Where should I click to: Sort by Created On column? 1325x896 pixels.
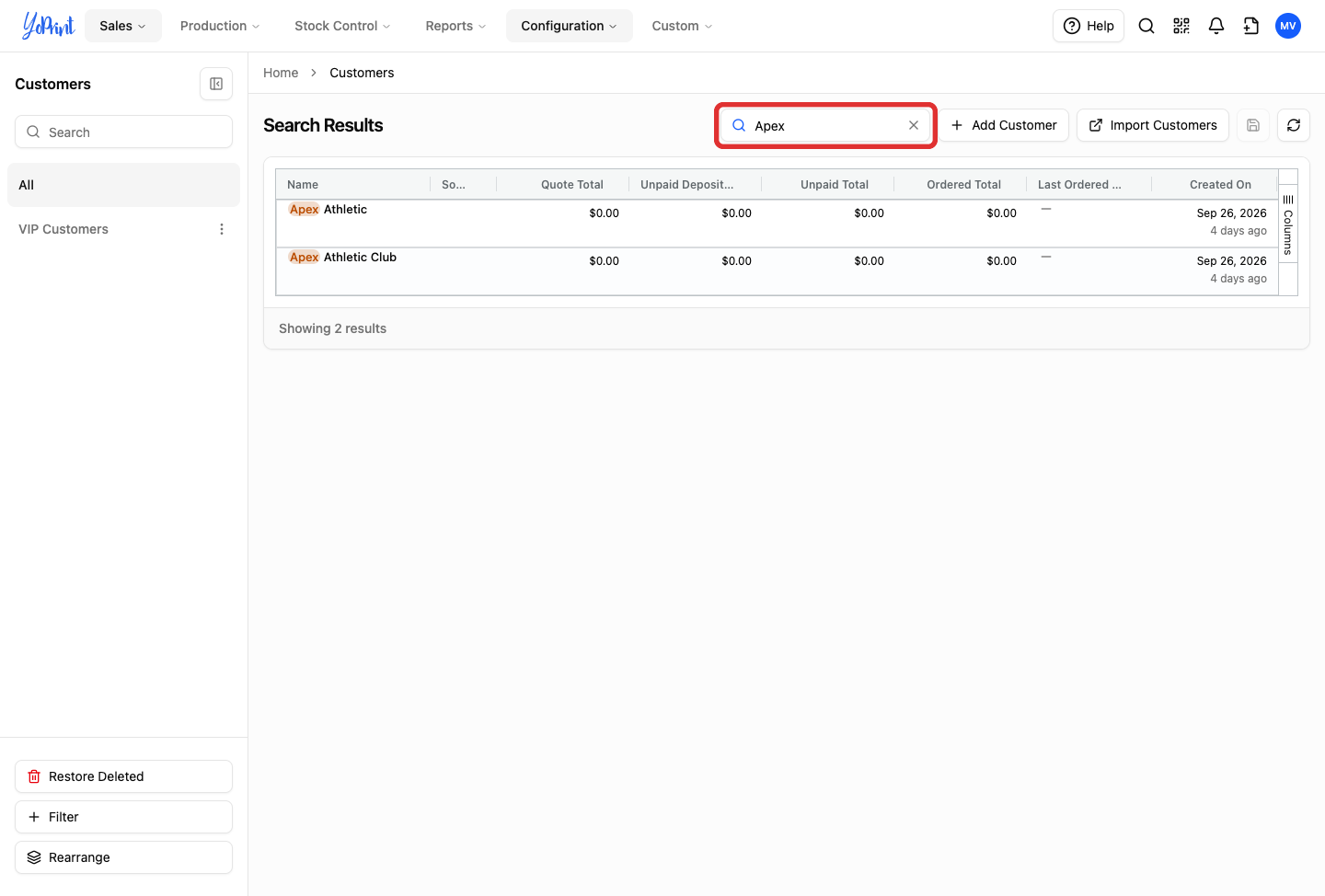[1216, 184]
